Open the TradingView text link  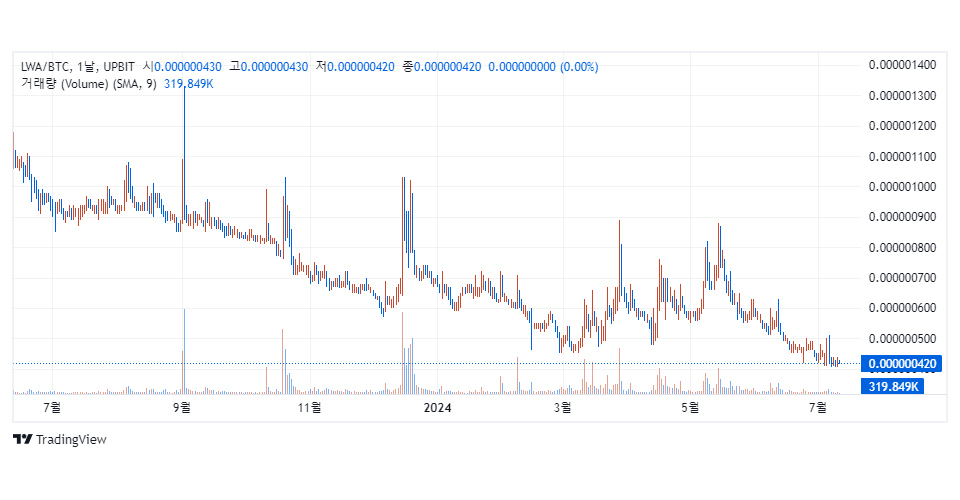pyautogui.click(x=70, y=440)
